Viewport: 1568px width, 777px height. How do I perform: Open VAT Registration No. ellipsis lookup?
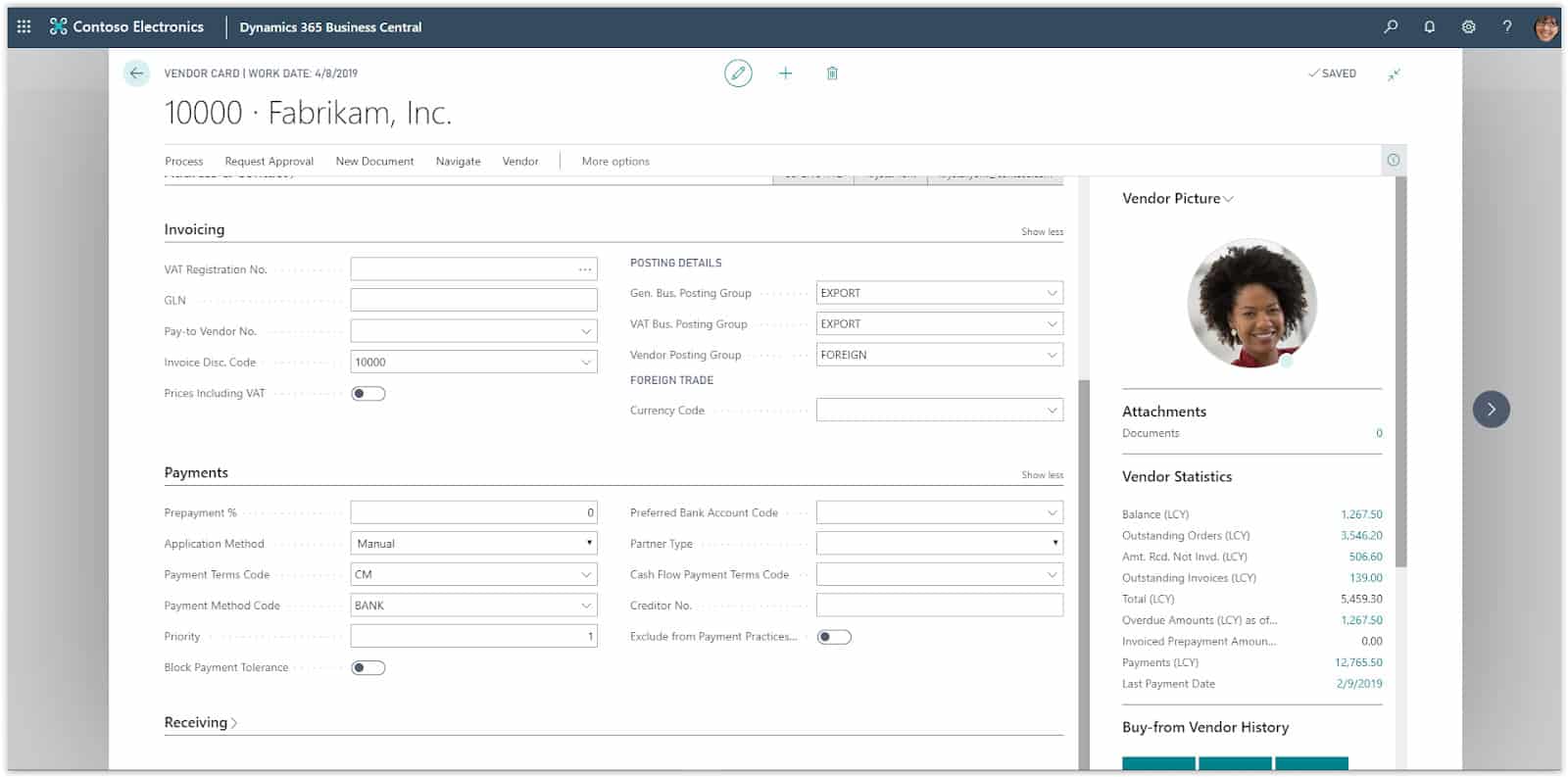point(585,269)
